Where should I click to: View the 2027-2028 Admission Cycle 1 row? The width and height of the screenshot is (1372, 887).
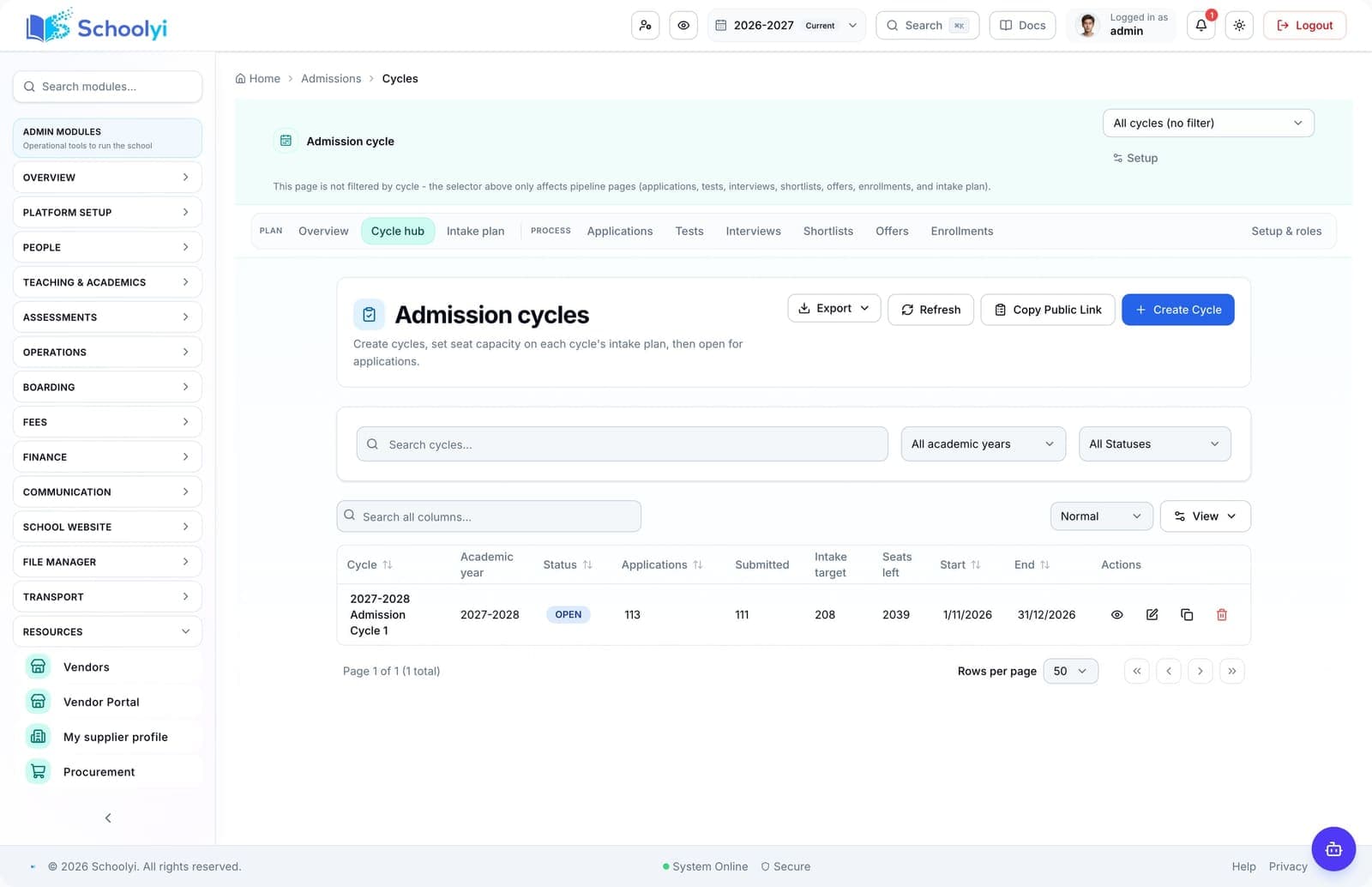(x=1116, y=615)
